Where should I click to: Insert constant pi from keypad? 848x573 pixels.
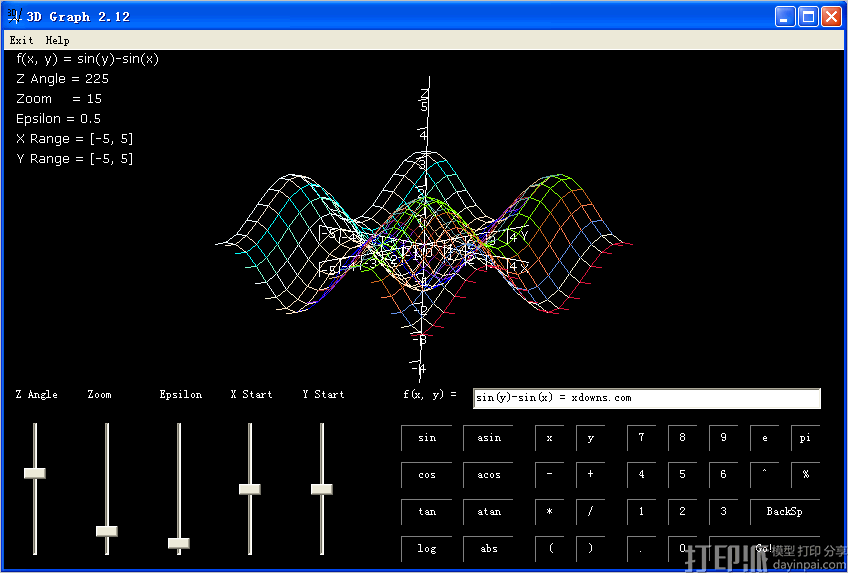click(x=805, y=438)
